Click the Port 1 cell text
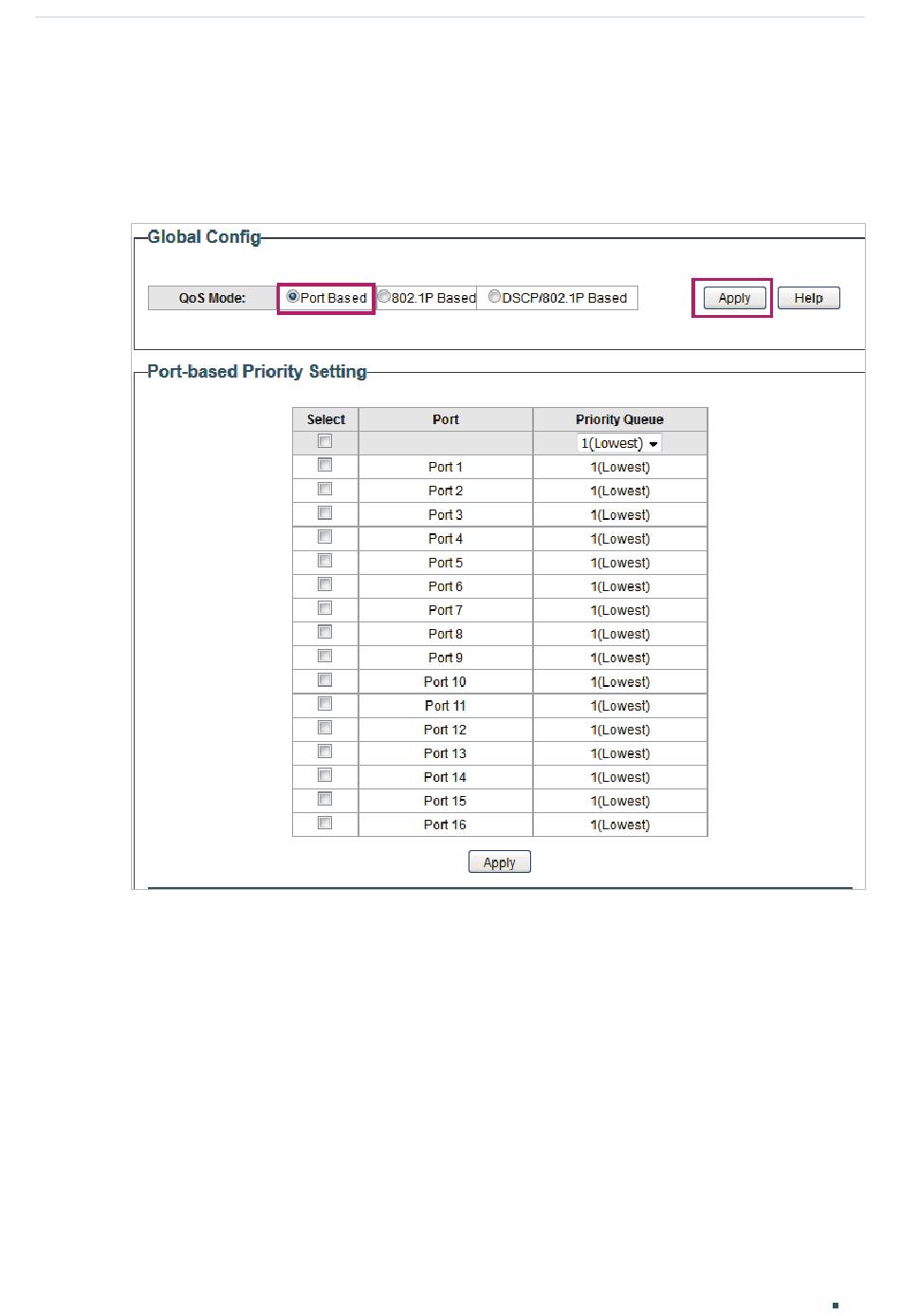Image resolution: width=901 pixels, height=1316 pixels. [446, 467]
